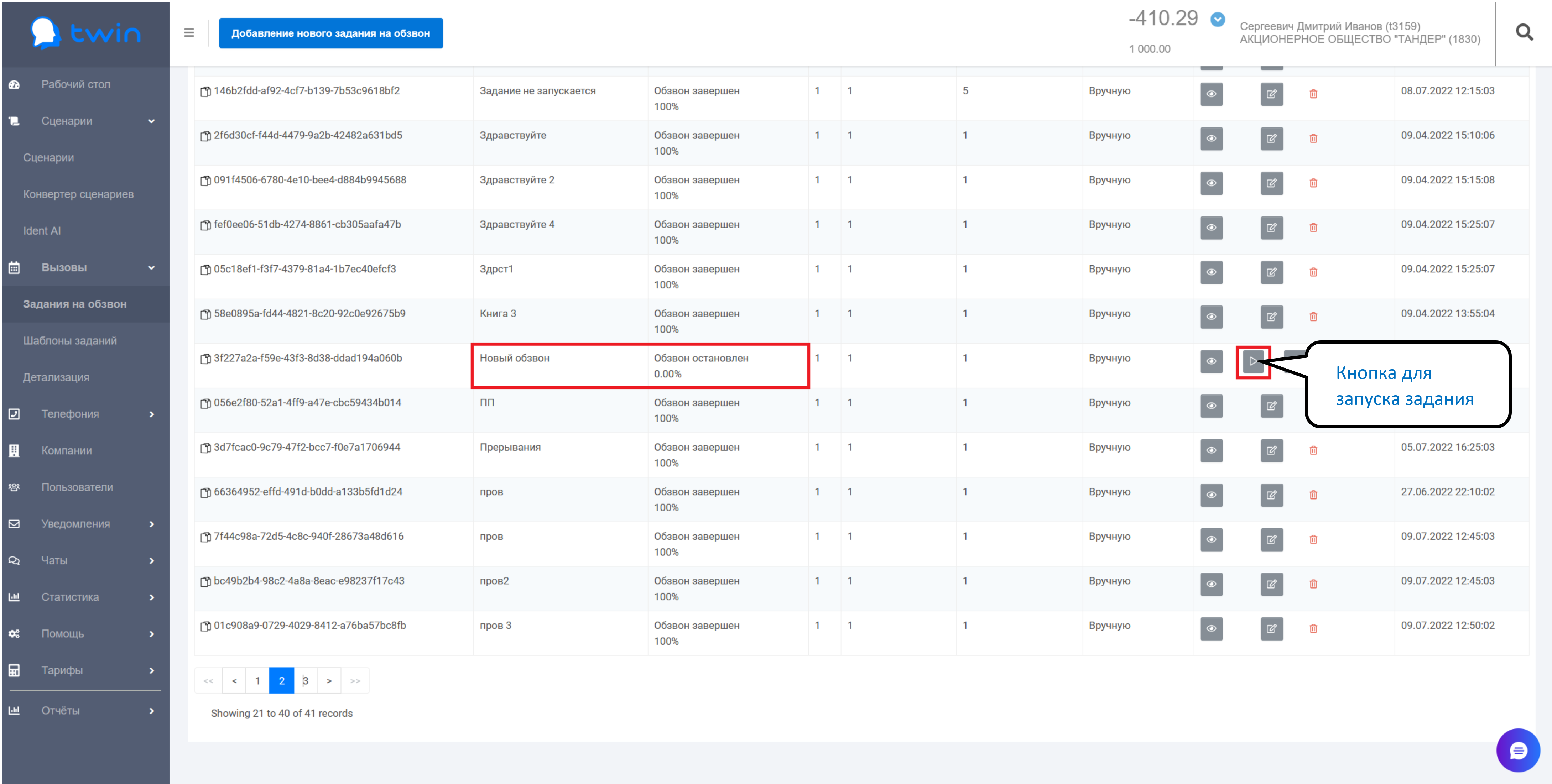Jump to last page with >> button

click(x=355, y=681)
